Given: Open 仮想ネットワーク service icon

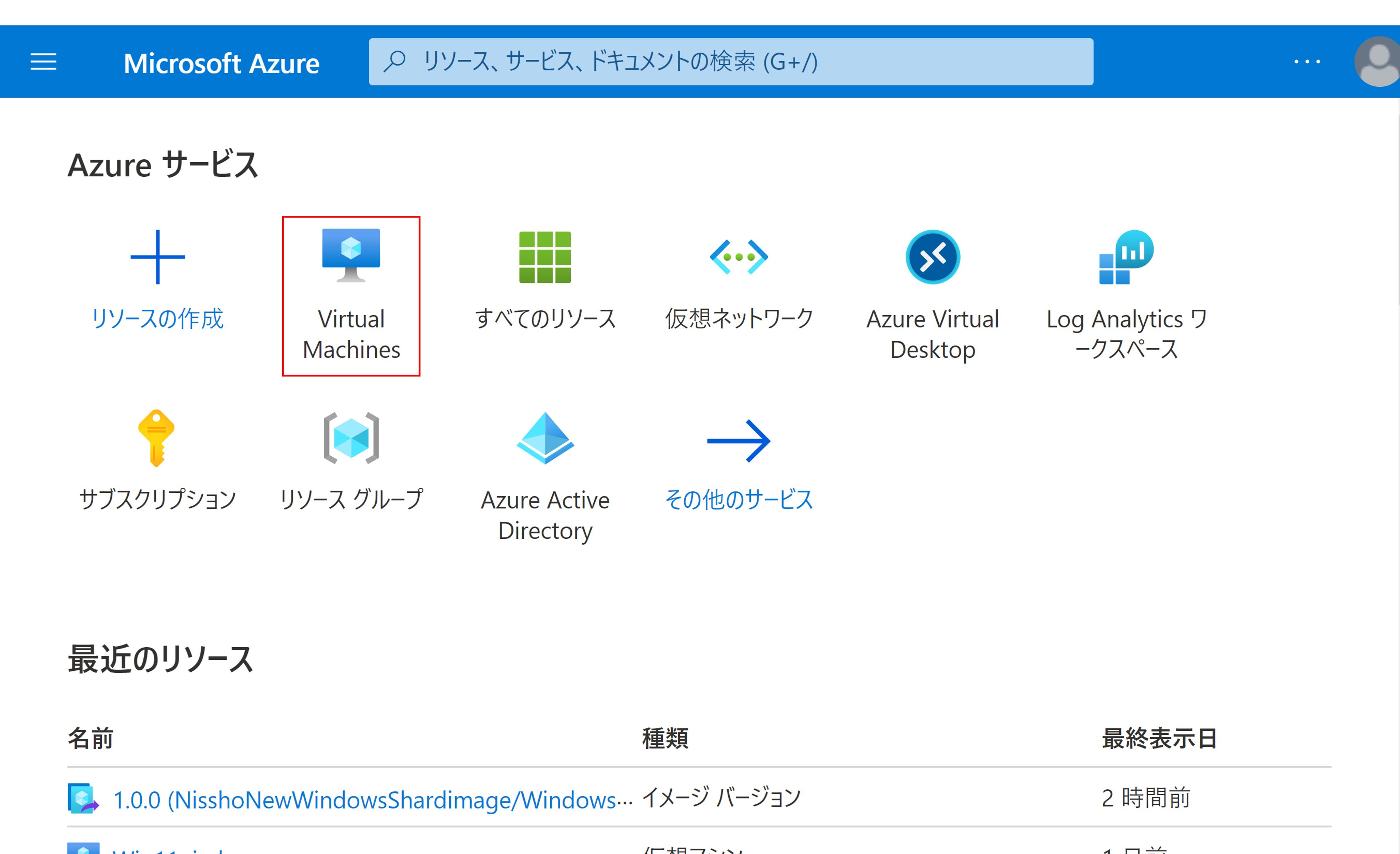Looking at the screenshot, I should 738,257.
